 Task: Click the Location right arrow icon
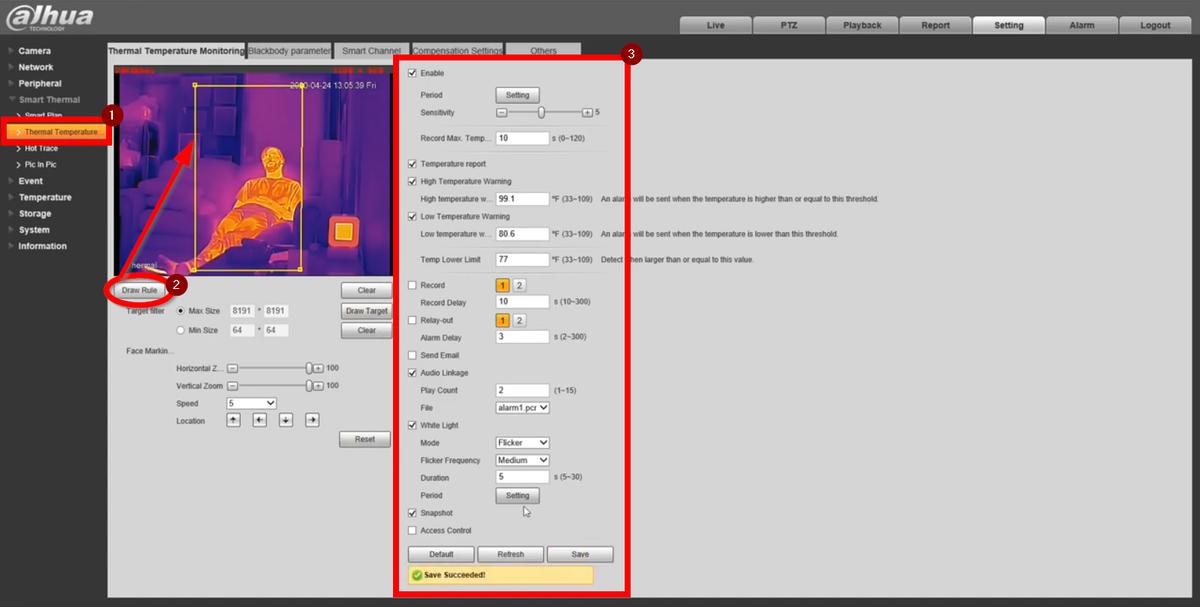[x=312, y=421]
